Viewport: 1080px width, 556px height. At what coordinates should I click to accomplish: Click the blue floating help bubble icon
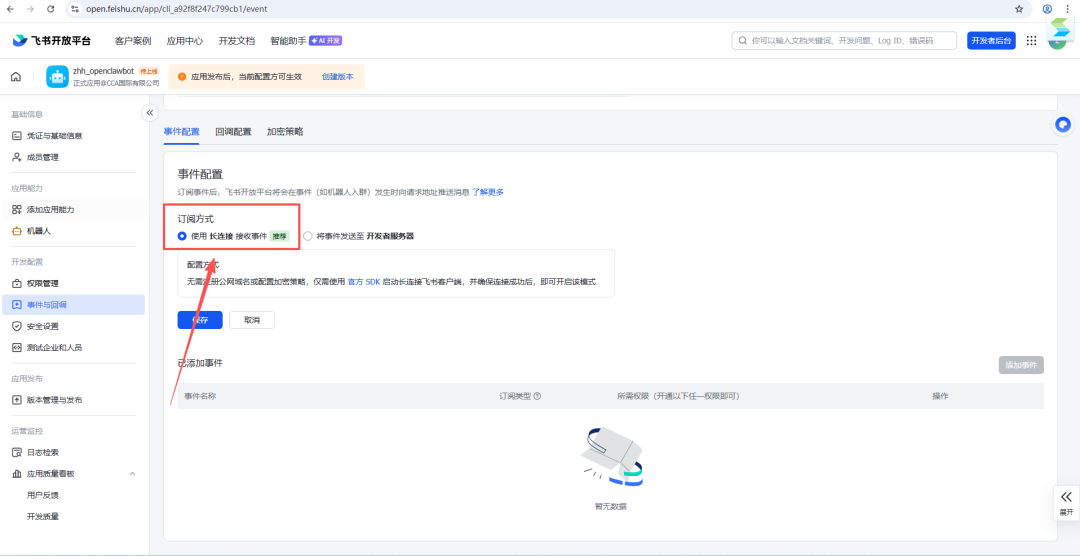1063,125
